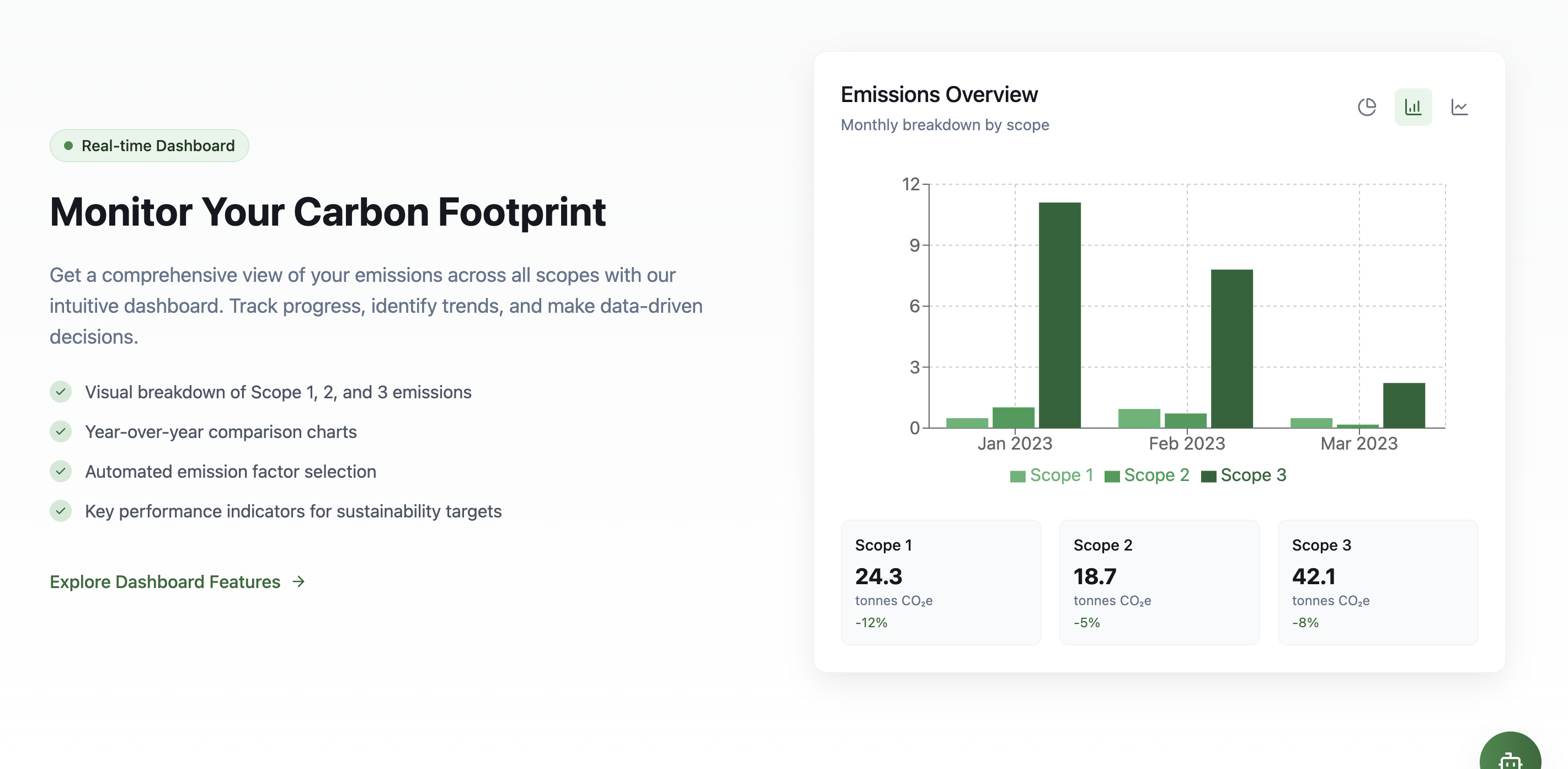Click the Real-time Dashboard badge
This screenshot has width=1568, height=769.
click(x=150, y=146)
